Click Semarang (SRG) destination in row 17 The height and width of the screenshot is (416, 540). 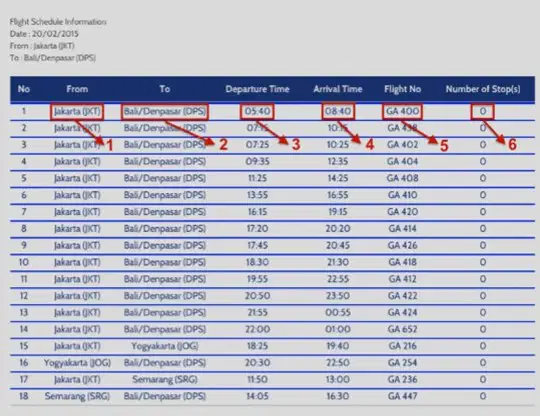click(x=165, y=379)
